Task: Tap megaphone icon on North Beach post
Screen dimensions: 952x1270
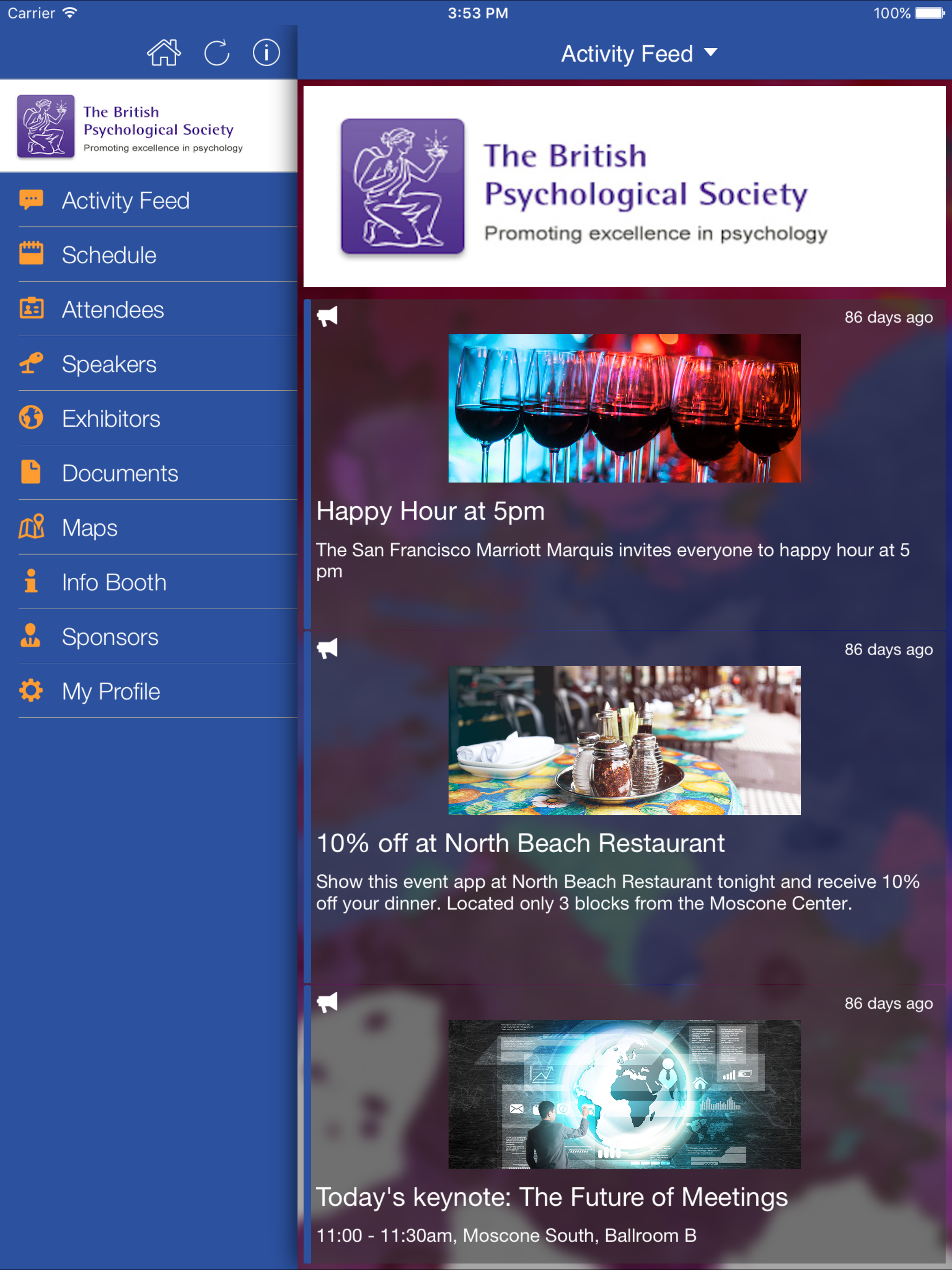Action: coord(327,649)
